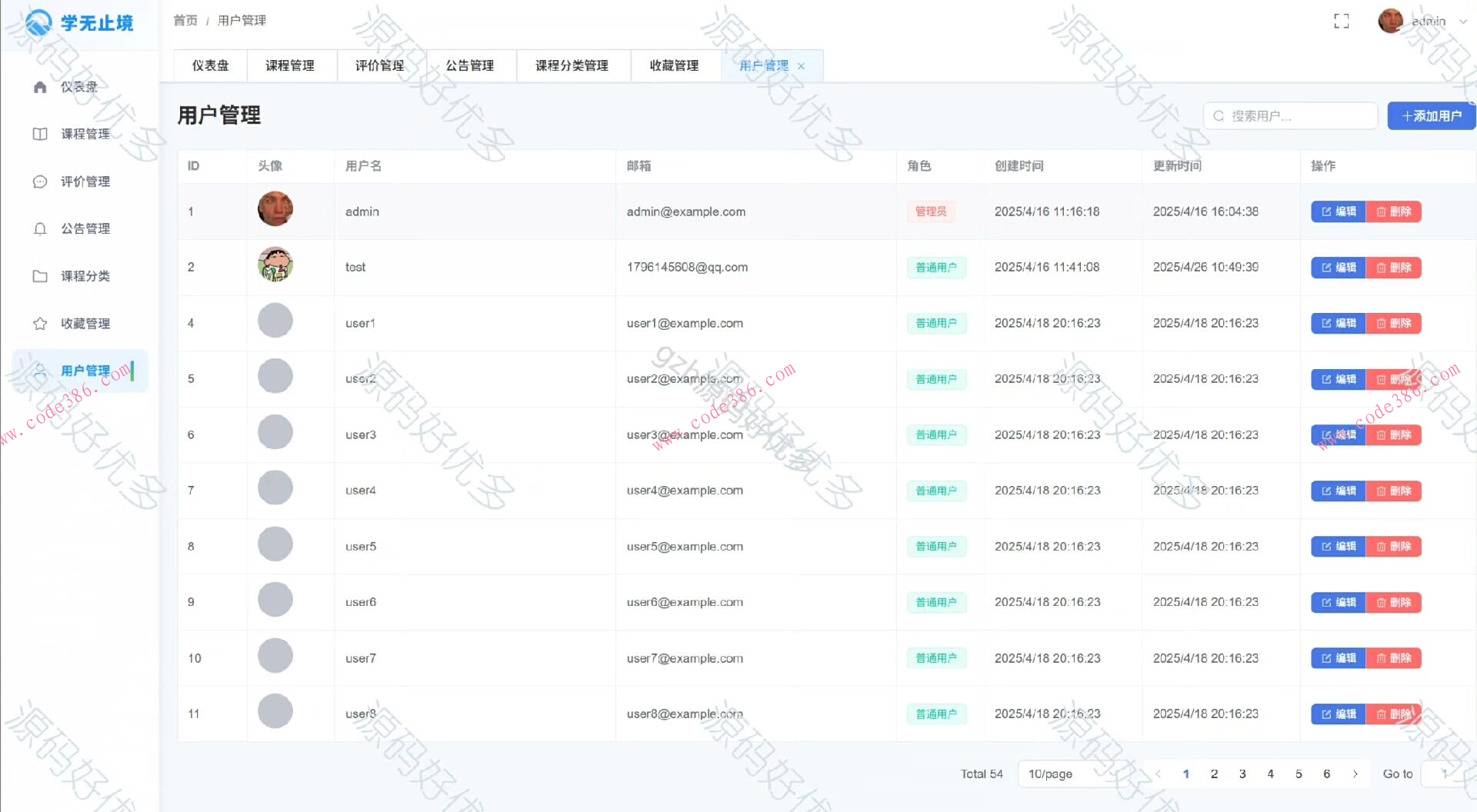Go to page 6
Image resolution: width=1477 pixels, height=812 pixels.
[1326, 774]
